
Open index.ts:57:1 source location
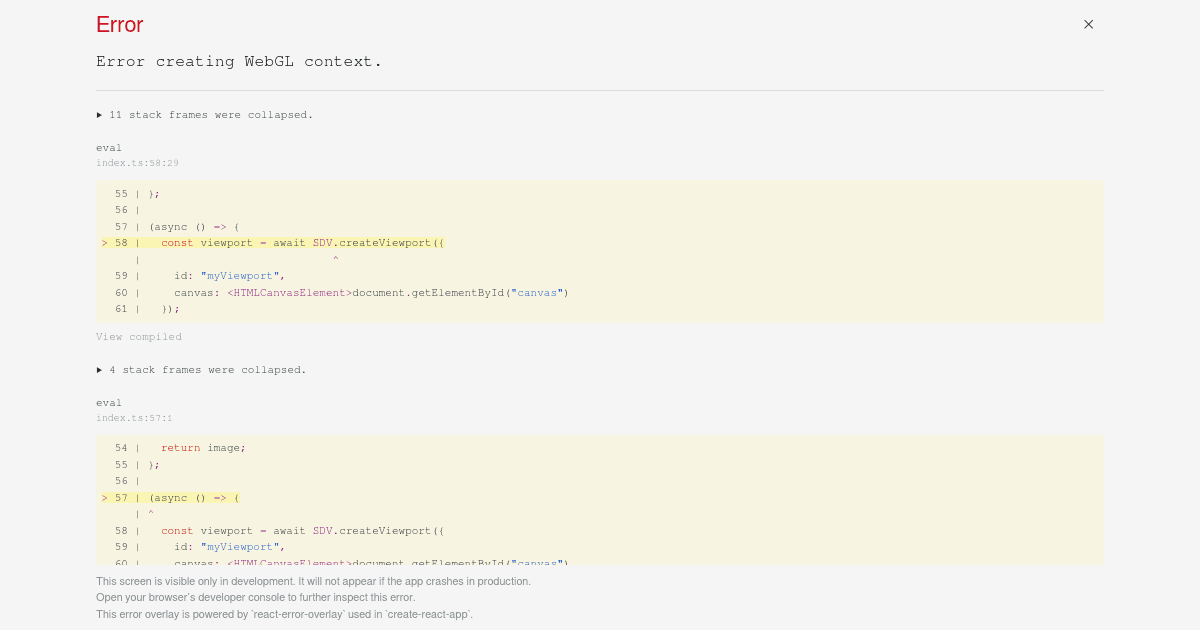click(x=134, y=418)
